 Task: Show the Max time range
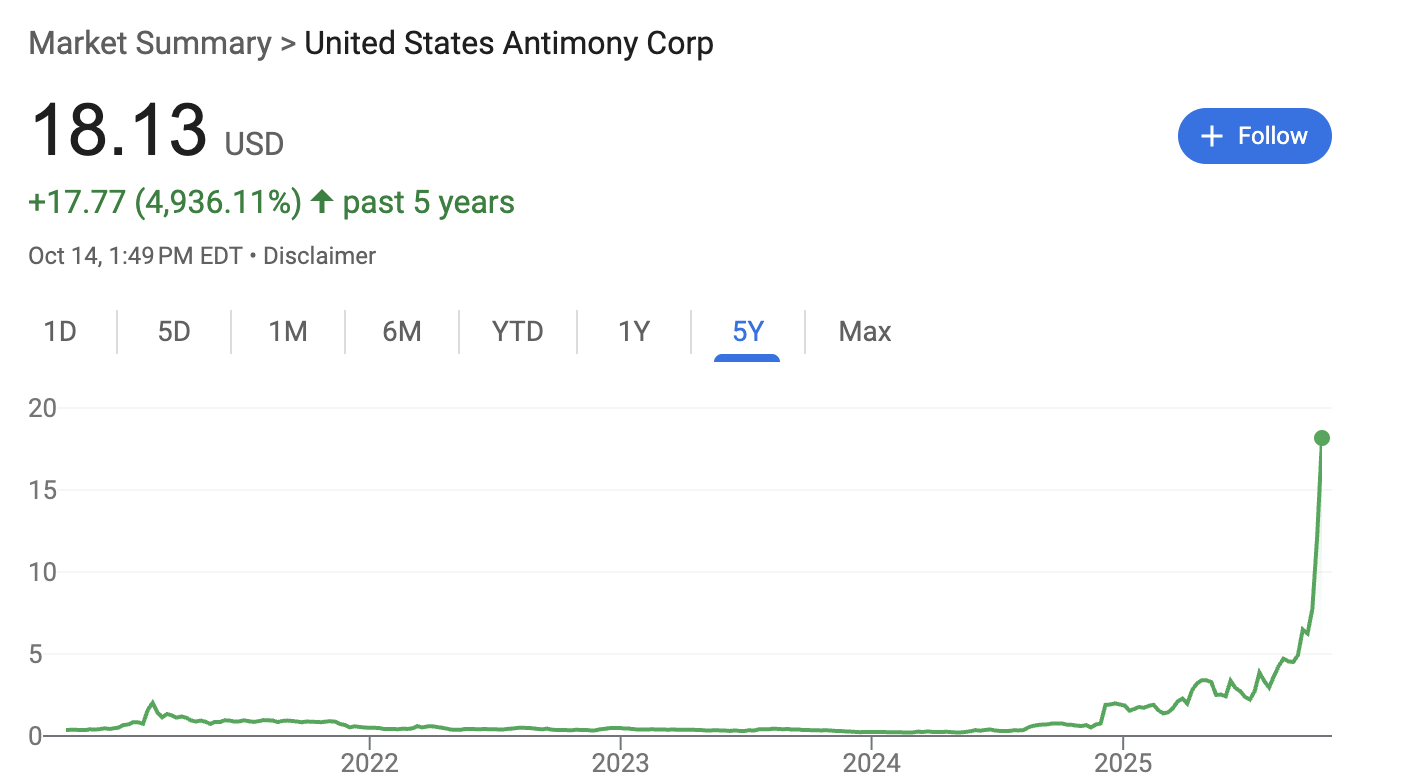pos(865,331)
